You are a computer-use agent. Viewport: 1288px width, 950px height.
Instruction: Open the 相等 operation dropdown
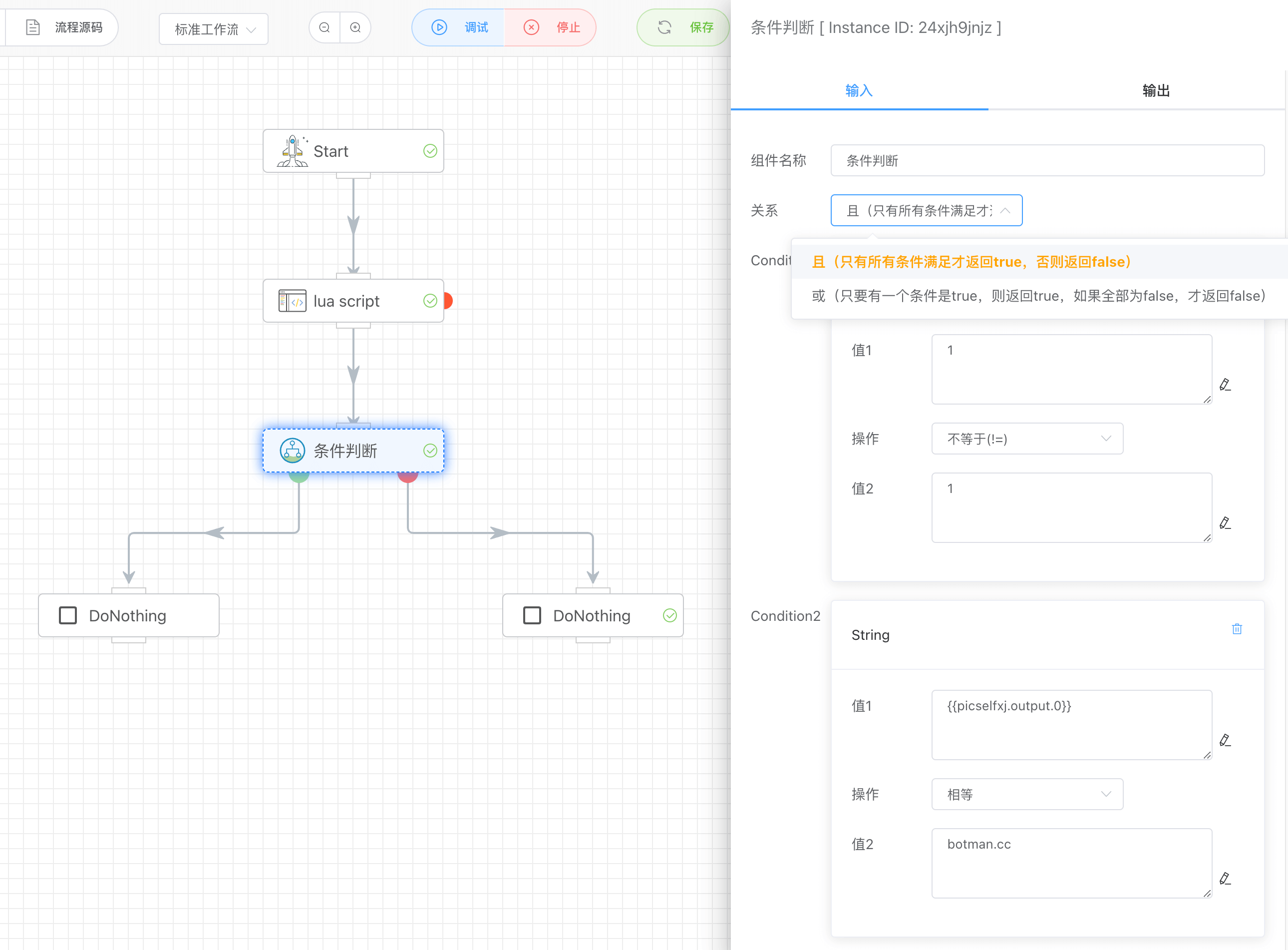click(x=1027, y=794)
